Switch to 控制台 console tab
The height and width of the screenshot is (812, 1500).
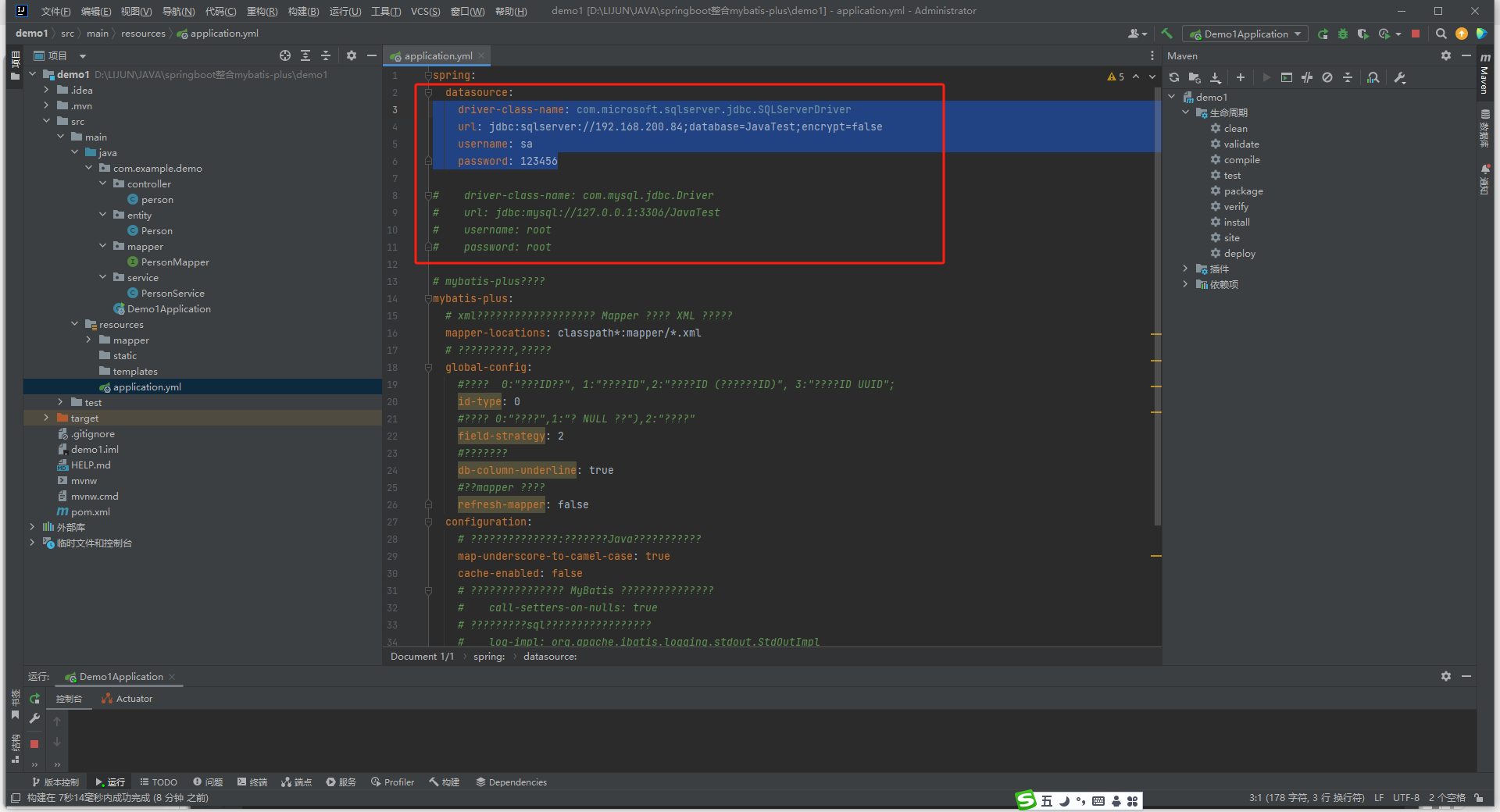tap(69, 699)
